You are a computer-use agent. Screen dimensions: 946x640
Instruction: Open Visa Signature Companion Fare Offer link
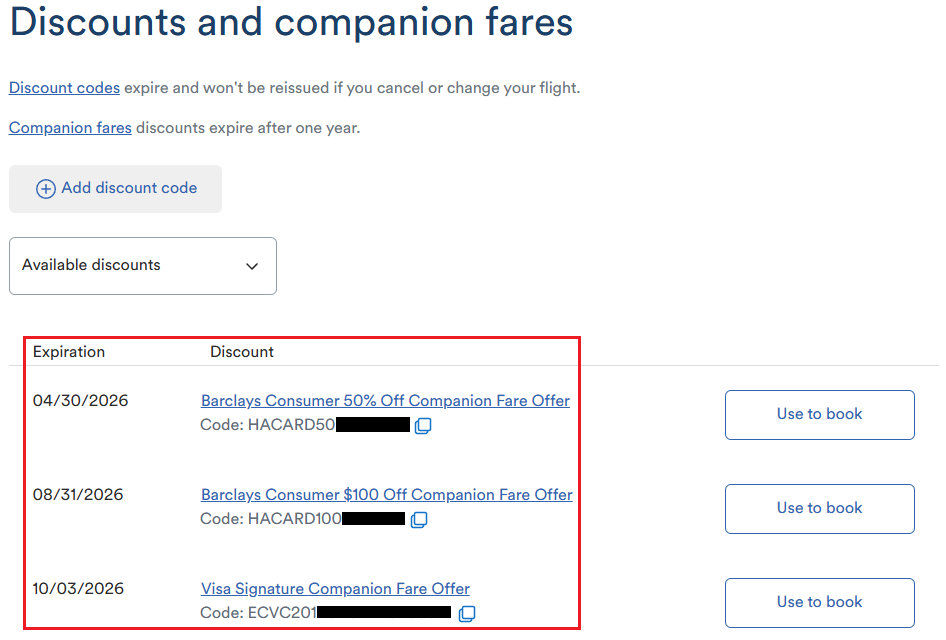click(x=335, y=589)
